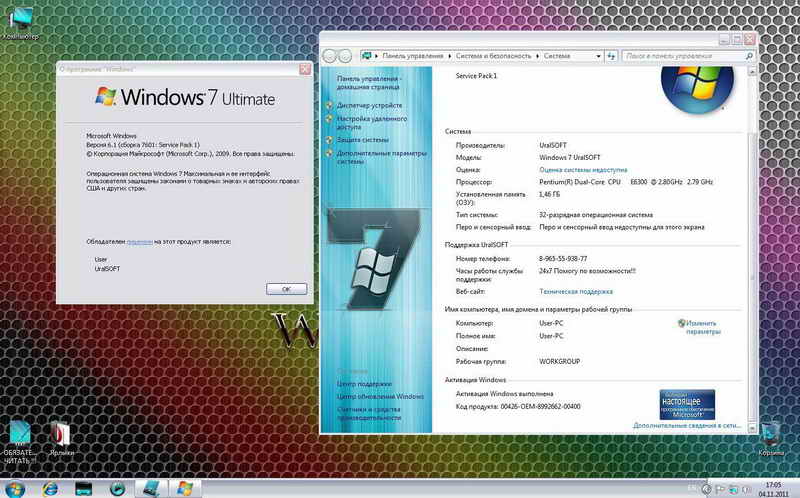Click the 'WORKGROUP' value

point(559,361)
